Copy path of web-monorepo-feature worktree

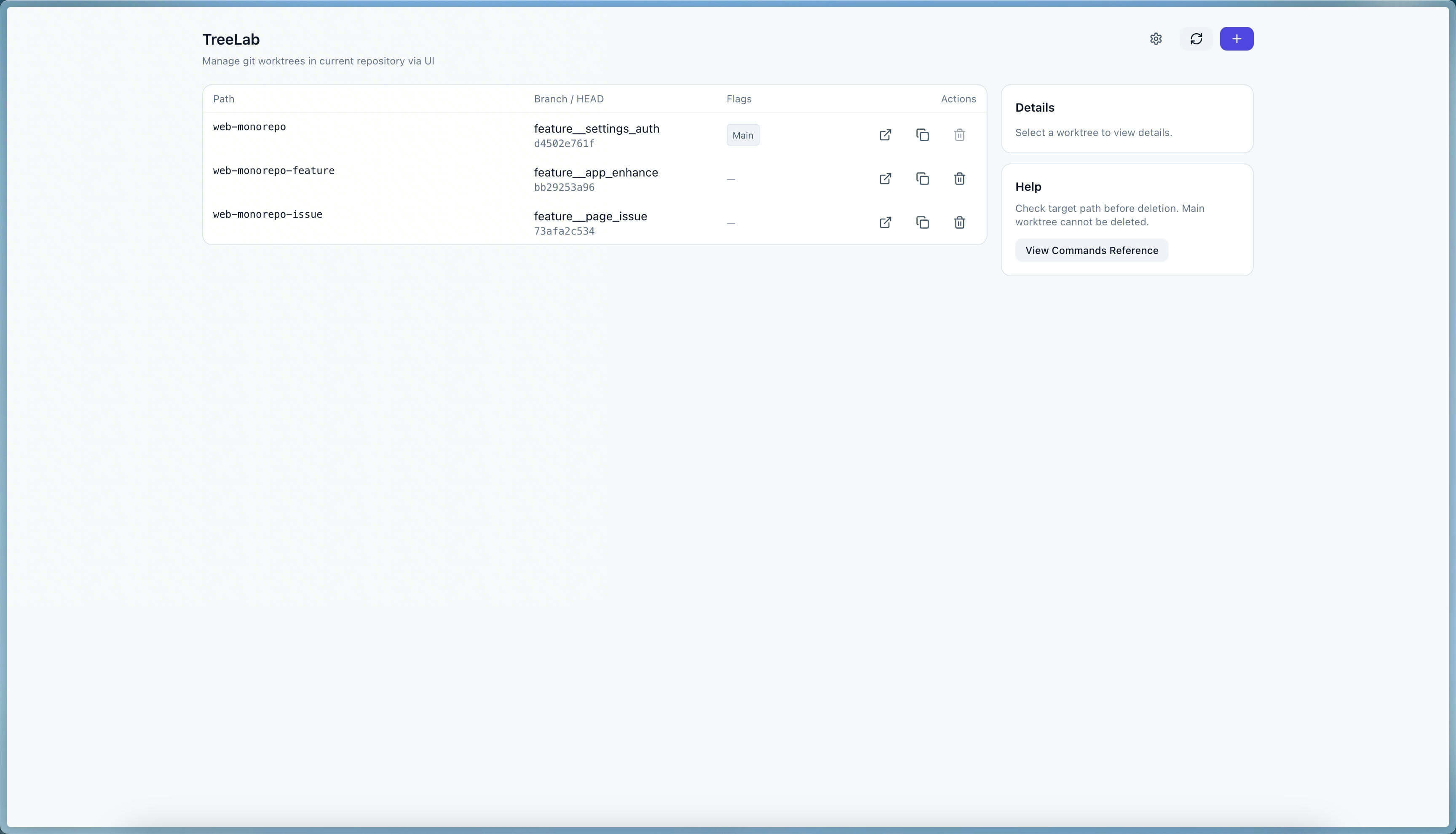pyautogui.click(x=922, y=179)
